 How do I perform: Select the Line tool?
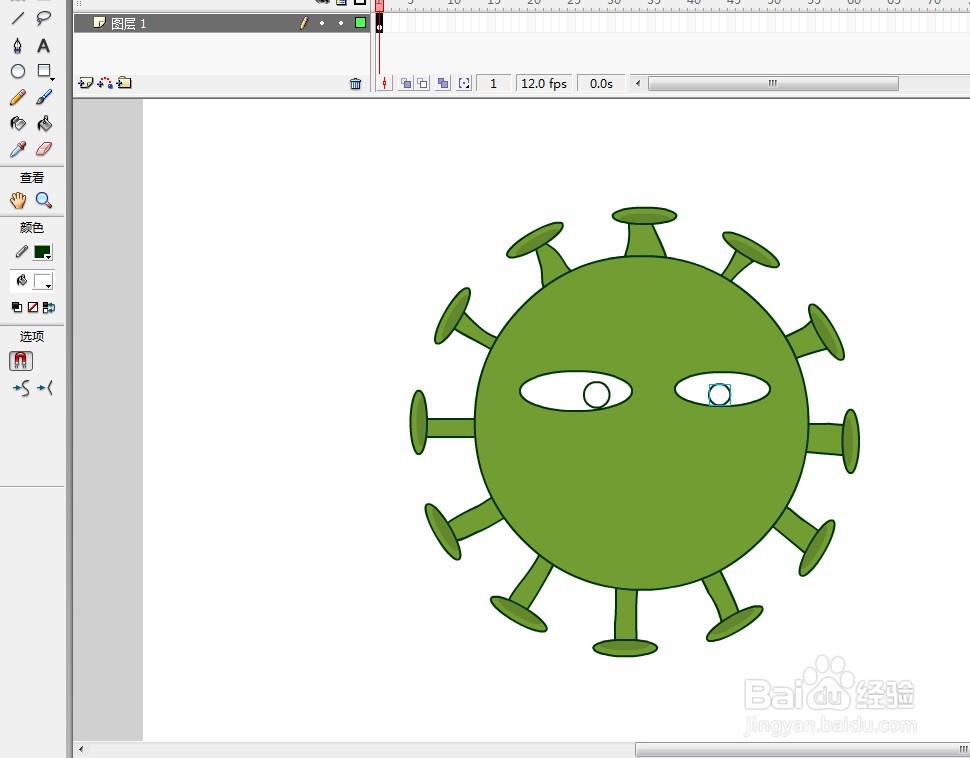(17, 18)
